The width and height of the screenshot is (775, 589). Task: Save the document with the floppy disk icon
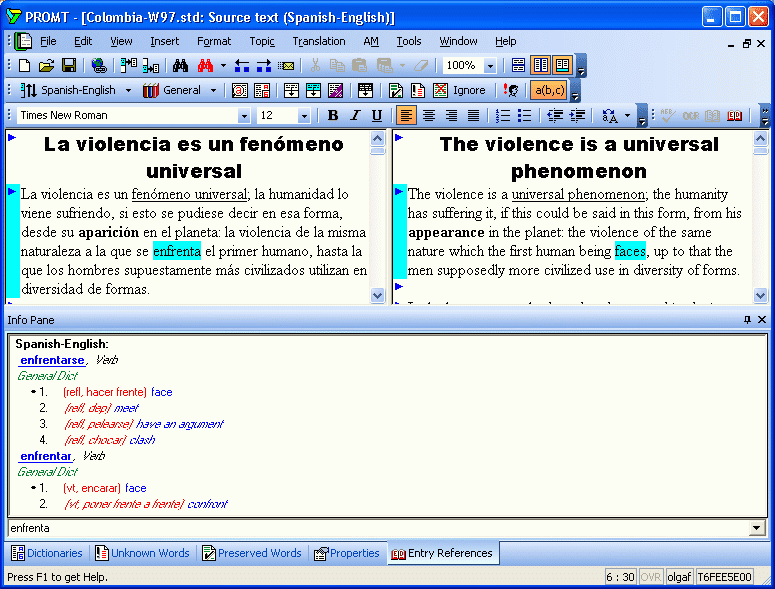click(x=69, y=65)
